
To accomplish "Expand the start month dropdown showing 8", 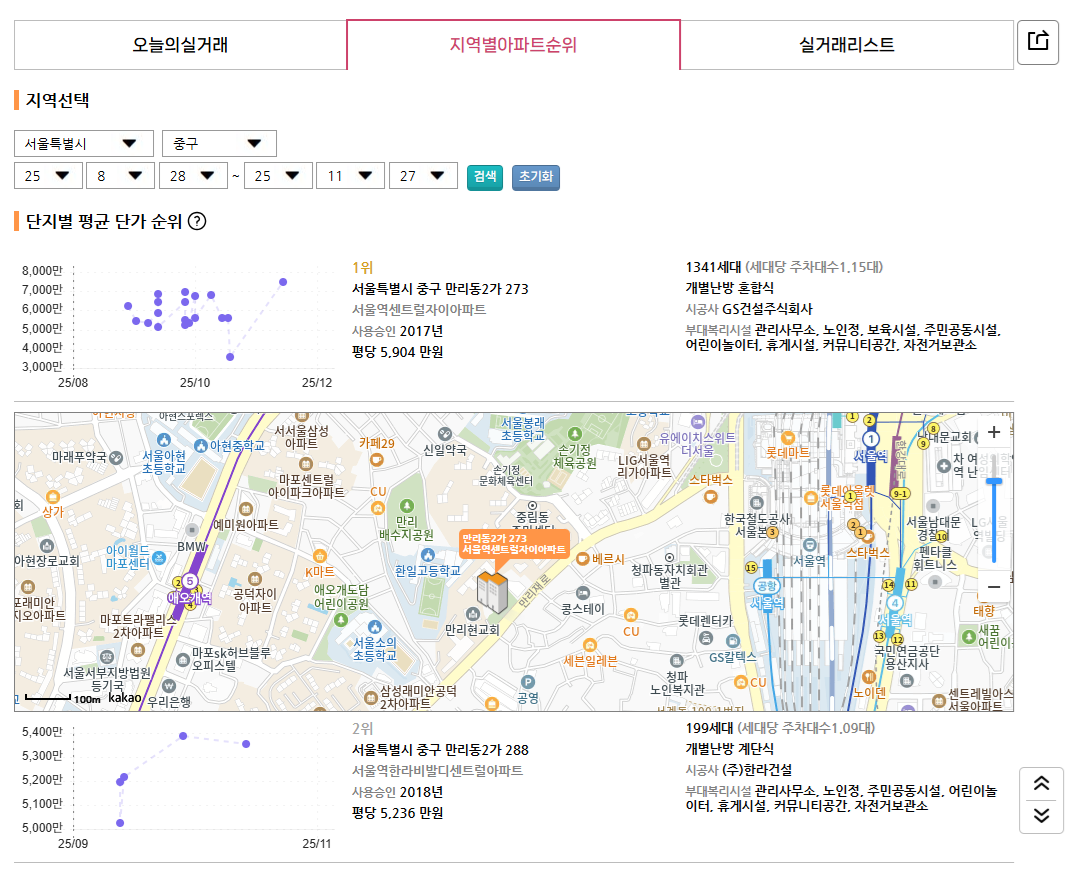I will tap(119, 176).
